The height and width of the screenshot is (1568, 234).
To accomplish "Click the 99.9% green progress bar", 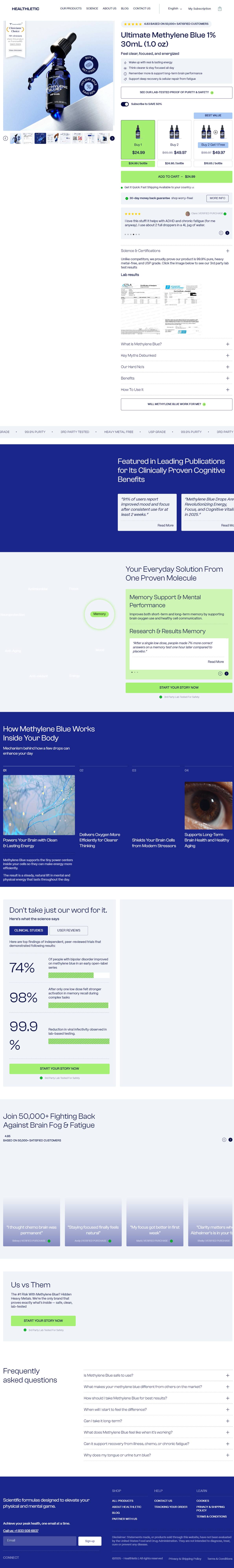I will [x=79, y=1042].
